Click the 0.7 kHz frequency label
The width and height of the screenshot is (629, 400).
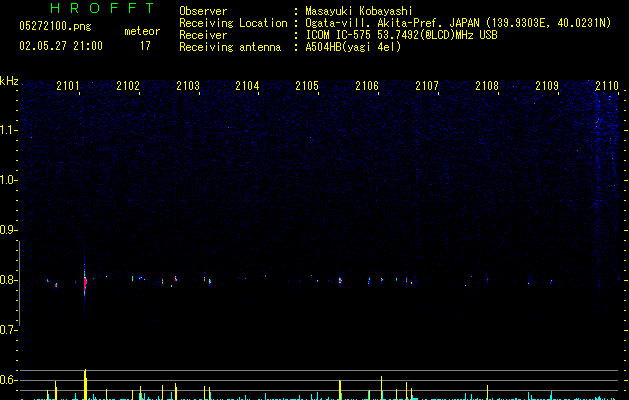(x=9, y=330)
